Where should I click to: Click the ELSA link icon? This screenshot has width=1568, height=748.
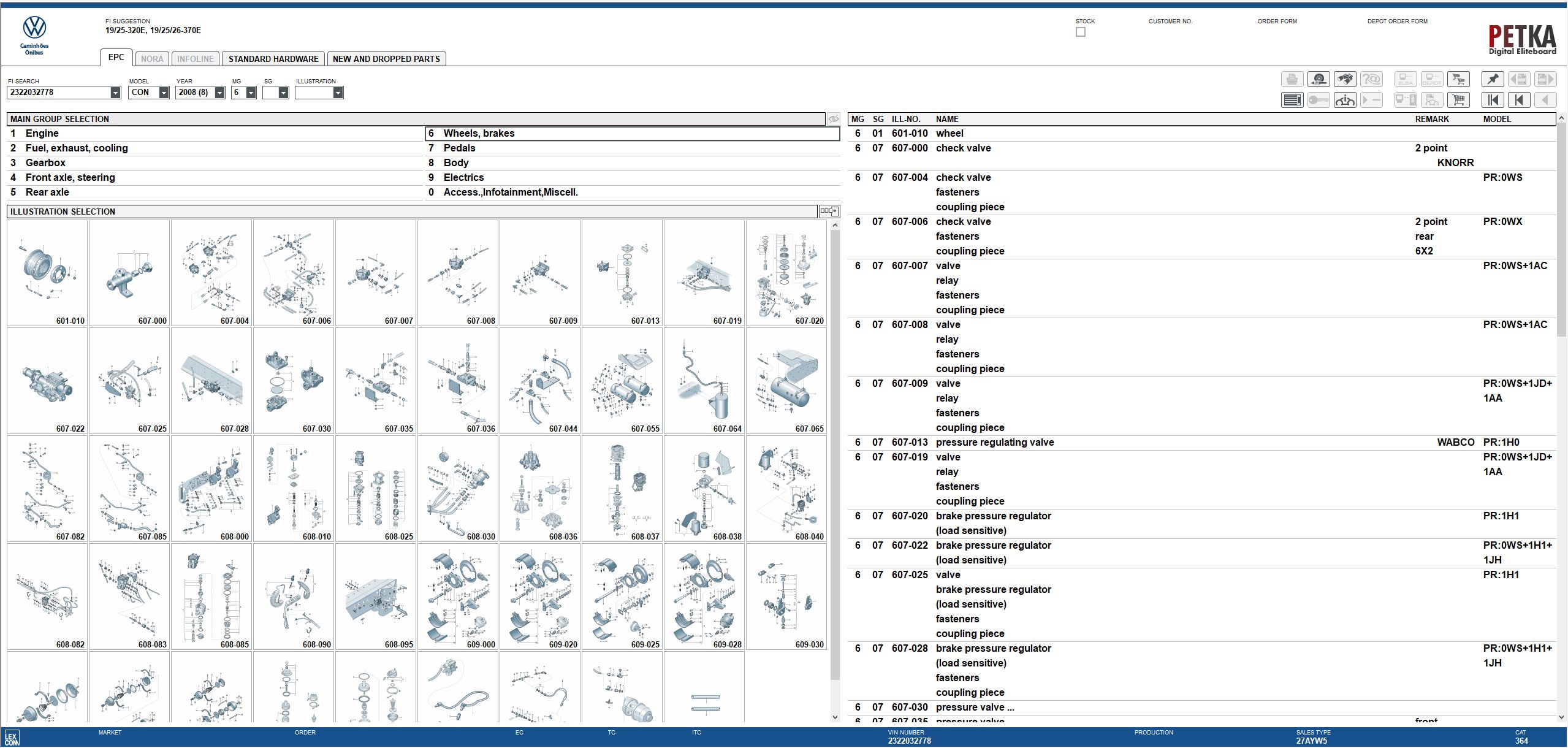tap(1406, 79)
